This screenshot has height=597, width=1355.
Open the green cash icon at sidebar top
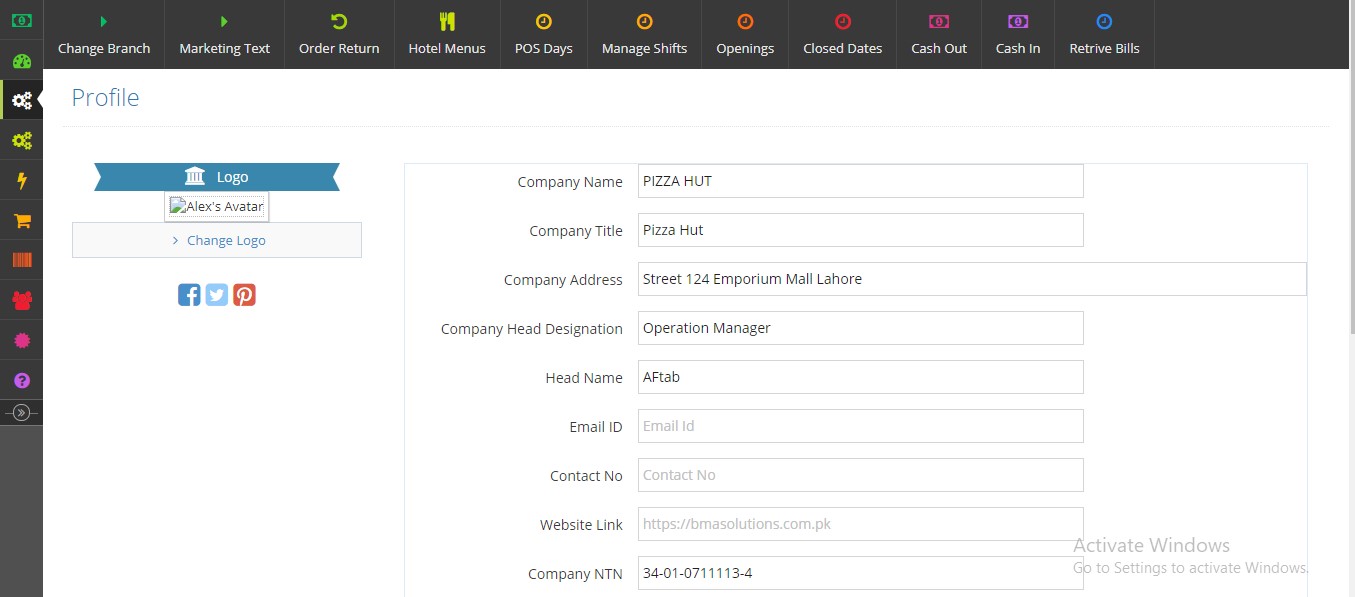tap(21, 20)
